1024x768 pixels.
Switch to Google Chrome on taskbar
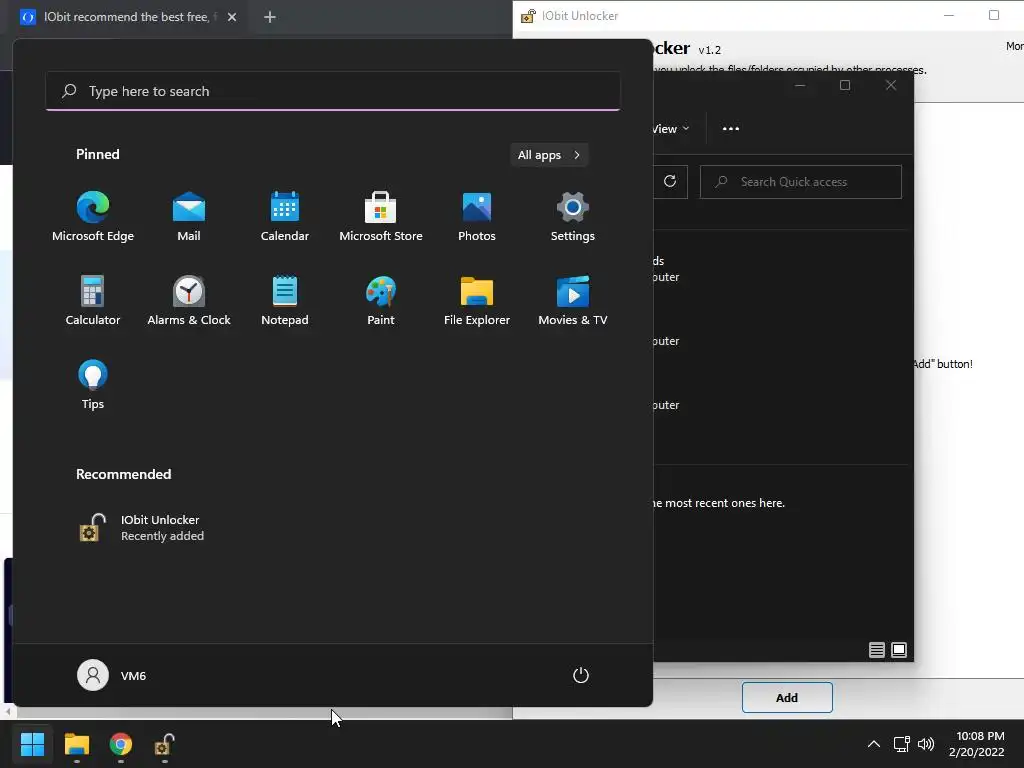[x=121, y=744]
